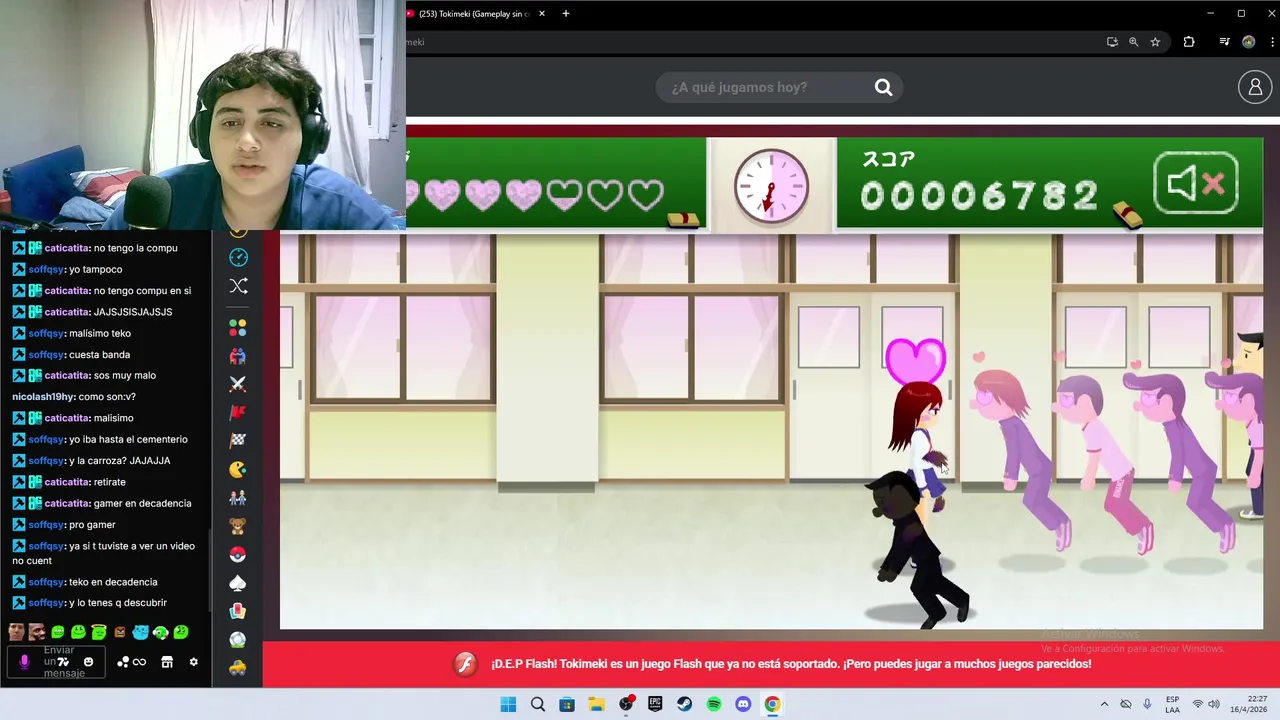Open Steam from taskbar
The width and height of the screenshot is (1280, 720).
[684, 704]
